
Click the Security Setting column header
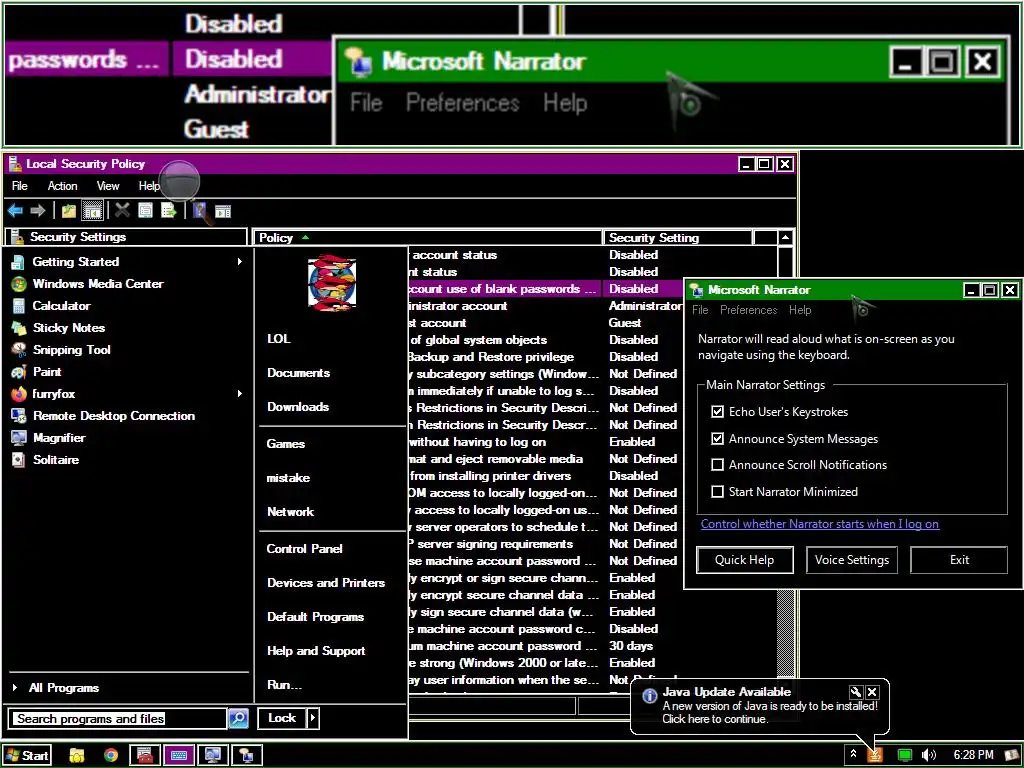[677, 238]
